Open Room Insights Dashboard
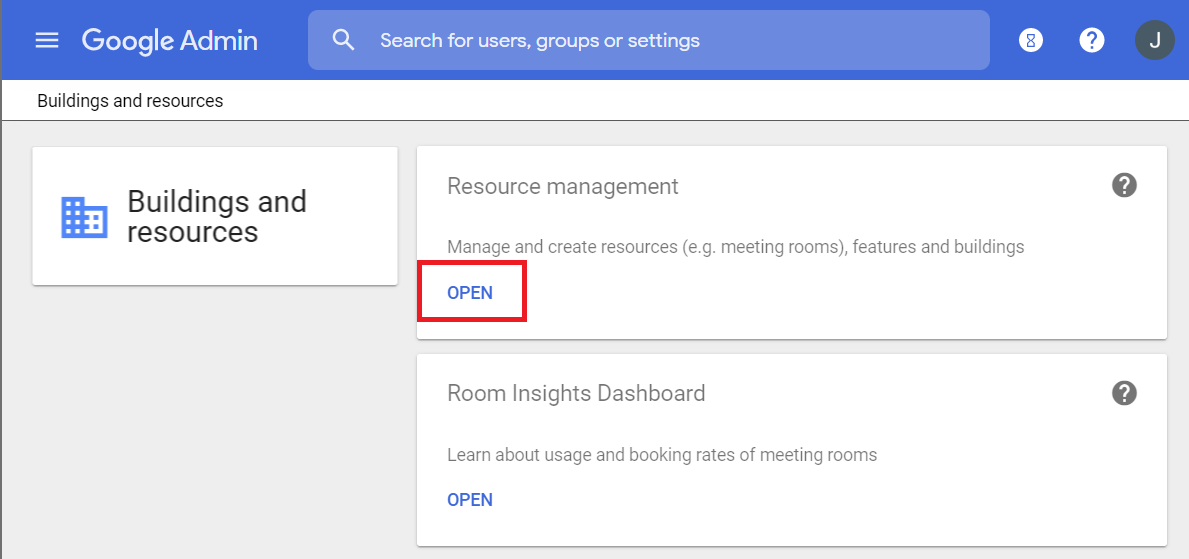Viewport: 1189px width, 559px height. pyautogui.click(x=470, y=500)
